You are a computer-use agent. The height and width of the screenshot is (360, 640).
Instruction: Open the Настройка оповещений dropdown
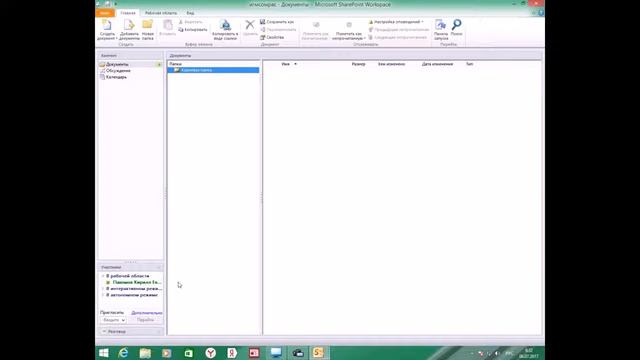(x=396, y=22)
